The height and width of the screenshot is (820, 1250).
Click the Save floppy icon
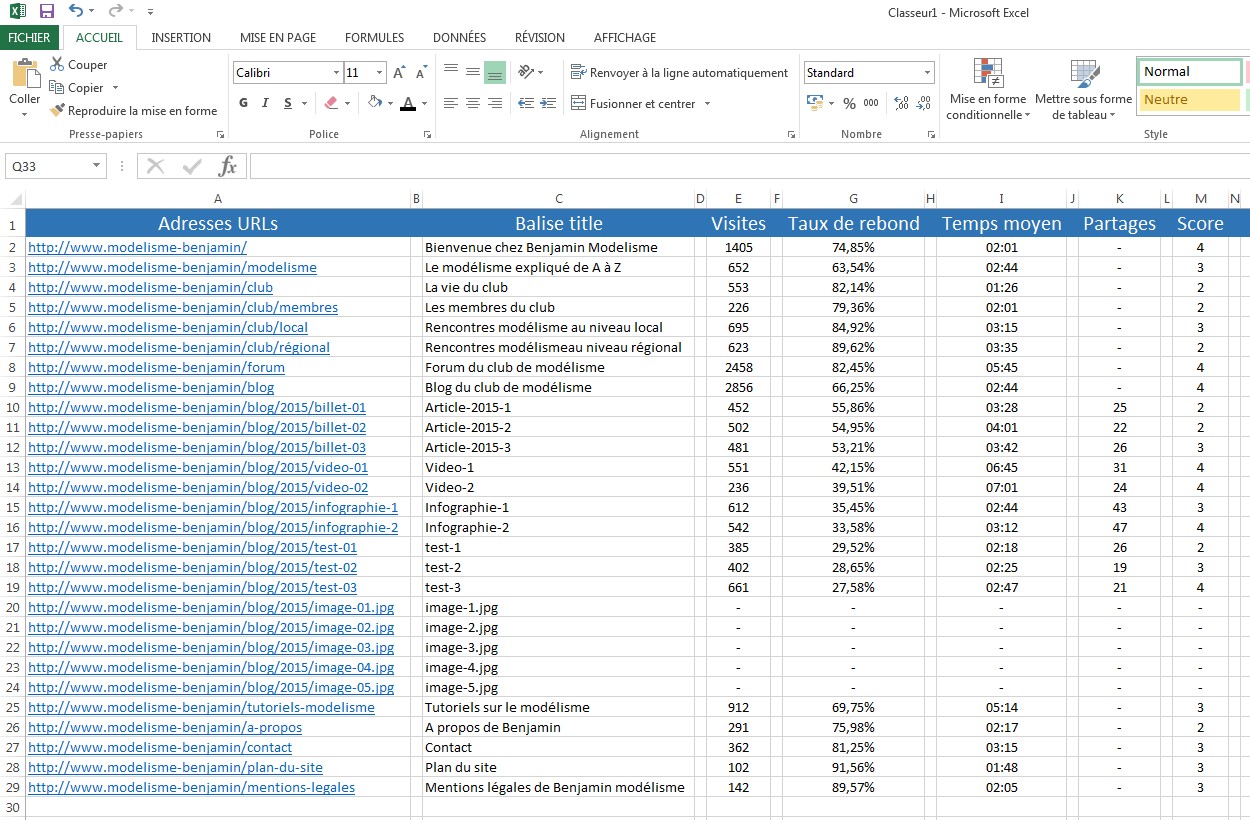(x=46, y=12)
